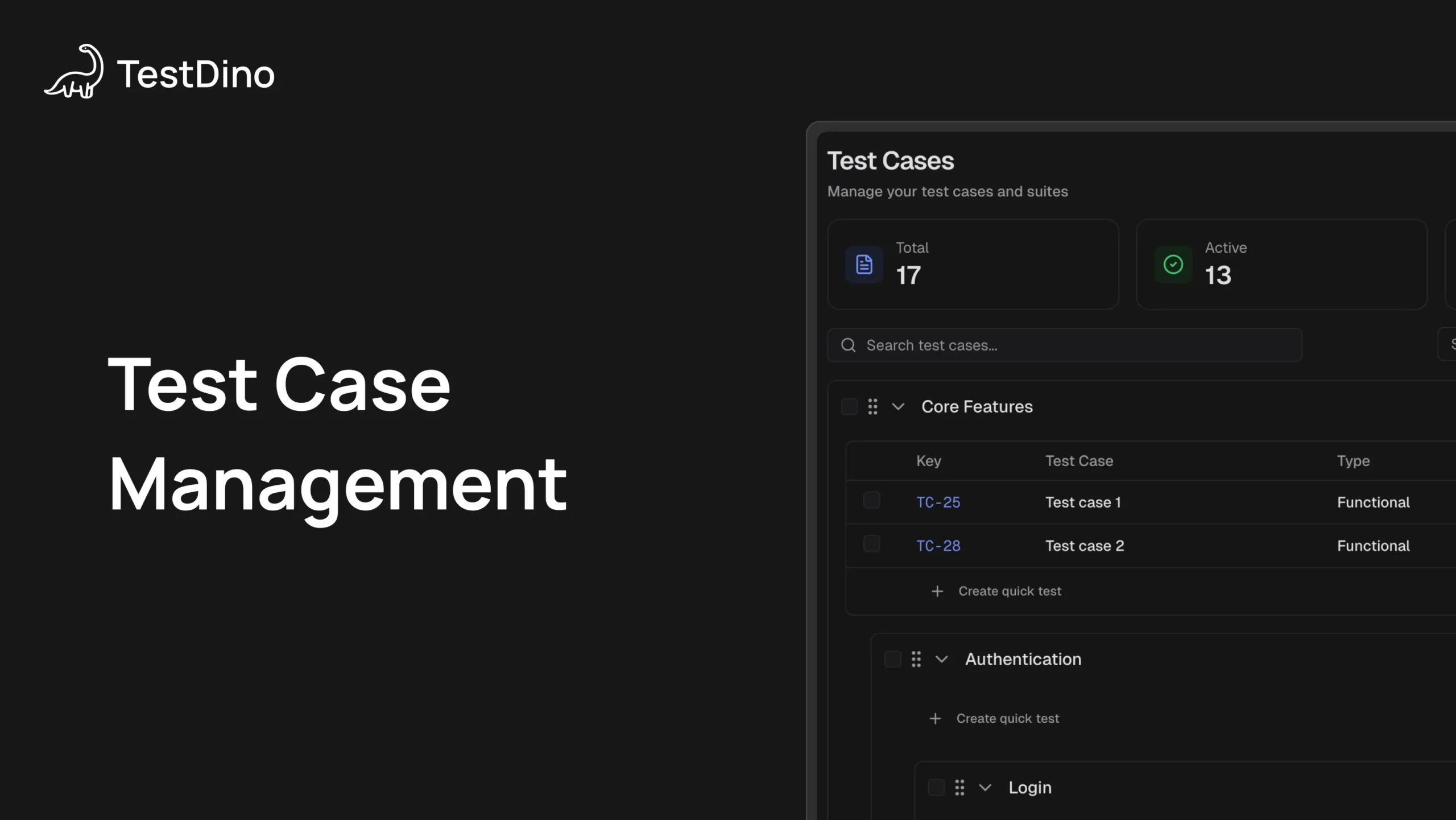This screenshot has height=820, width=1456.
Task: Click the search magnifier icon
Action: [848, 345]
